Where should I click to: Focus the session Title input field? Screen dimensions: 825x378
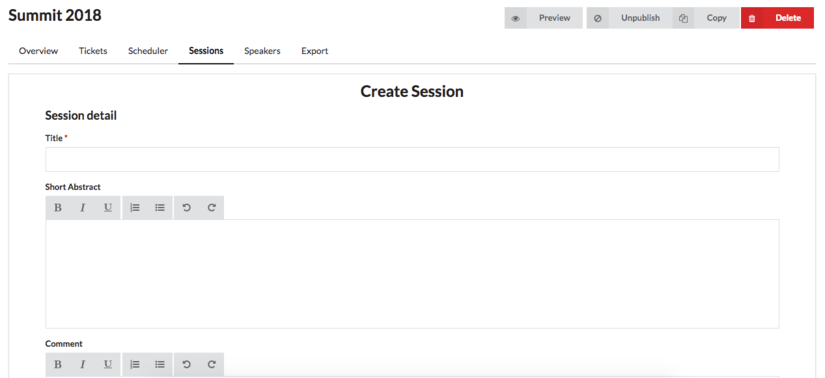click(412, 160)
